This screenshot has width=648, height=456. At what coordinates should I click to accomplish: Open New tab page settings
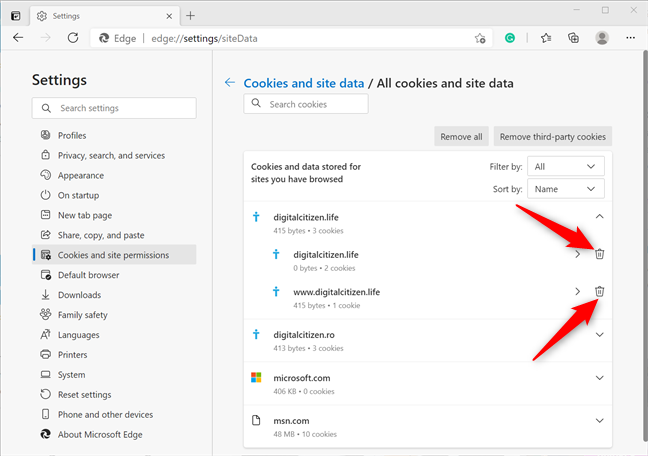click(x=114, y=215)
